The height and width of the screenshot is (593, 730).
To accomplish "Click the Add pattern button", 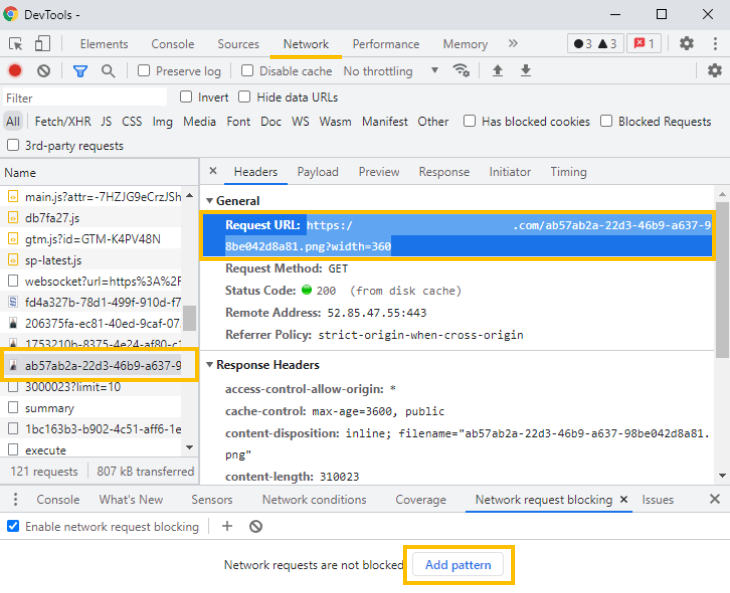I will point(458,565).
